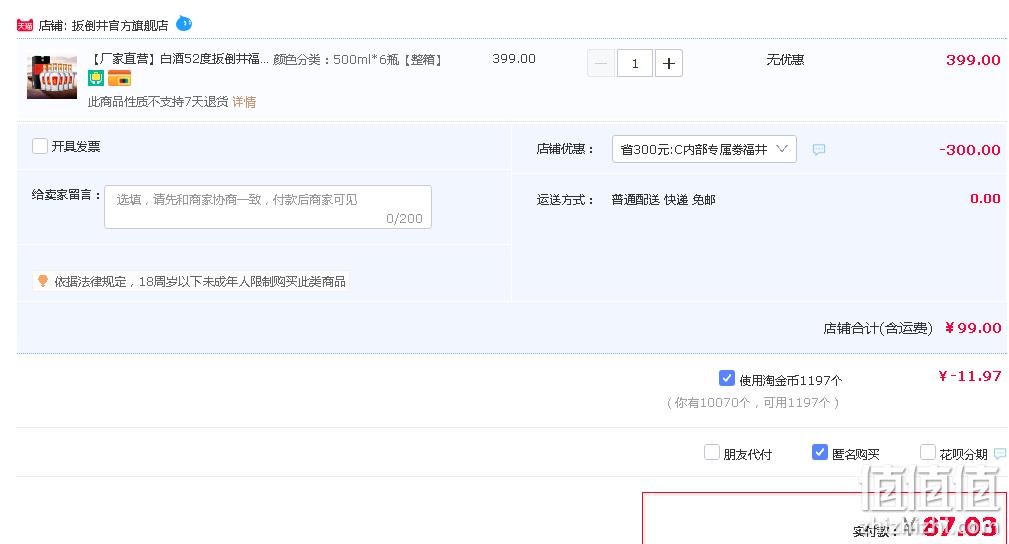
Task: Click the orange shield icon by age restriction notice
Action: click(x=42, y=281)
